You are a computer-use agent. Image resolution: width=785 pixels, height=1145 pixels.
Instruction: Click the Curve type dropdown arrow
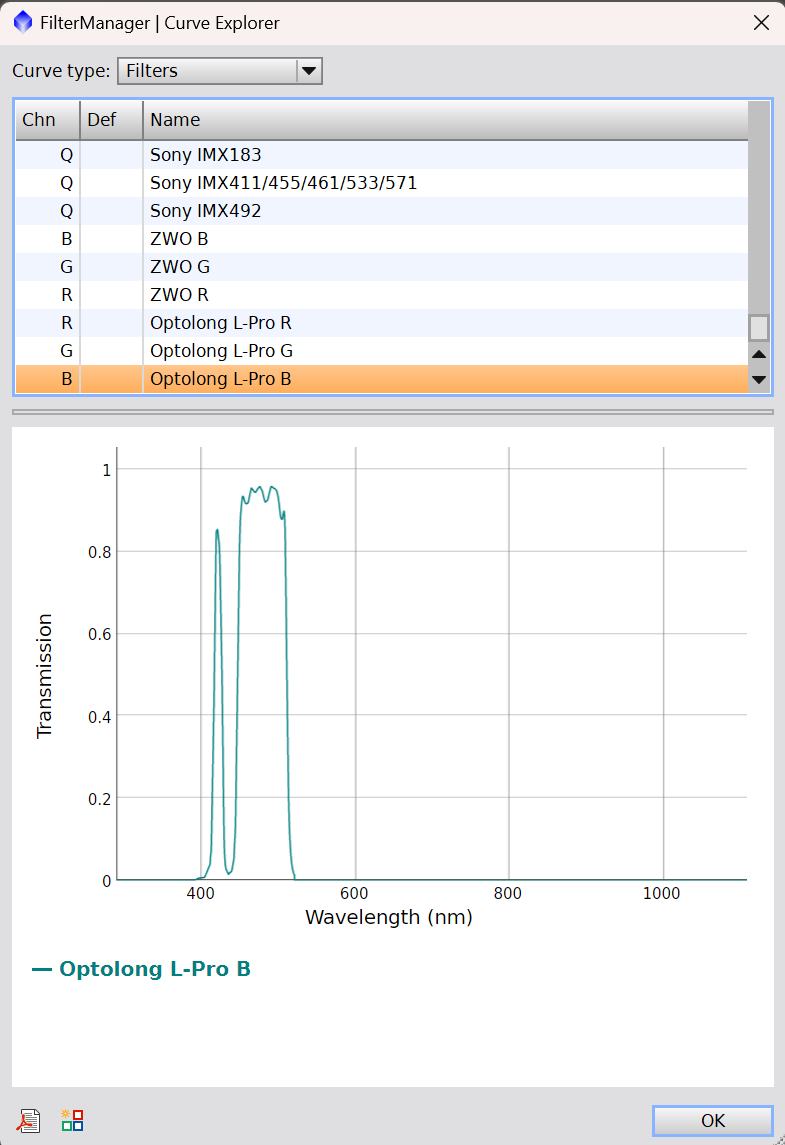309,71
